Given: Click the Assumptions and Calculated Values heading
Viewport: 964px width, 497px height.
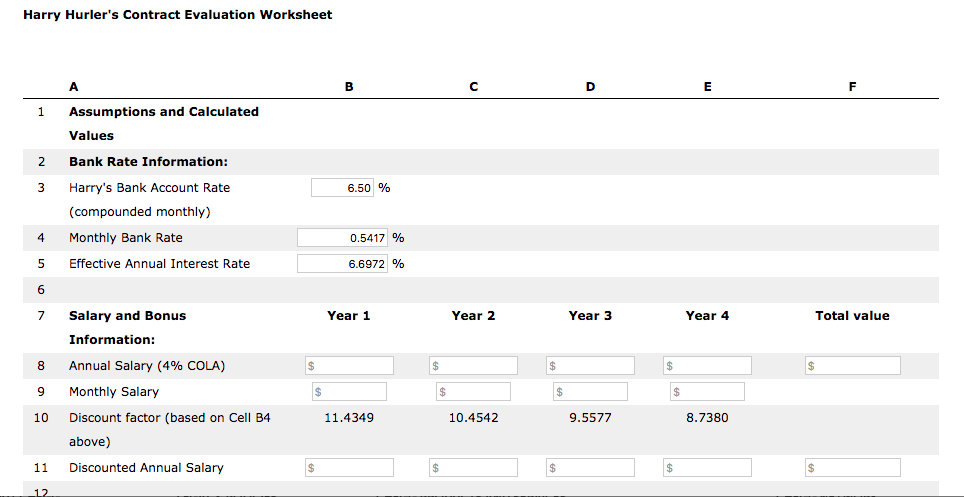Looking at the screenshot, I should pyautogui.click(x=164, y=124).
